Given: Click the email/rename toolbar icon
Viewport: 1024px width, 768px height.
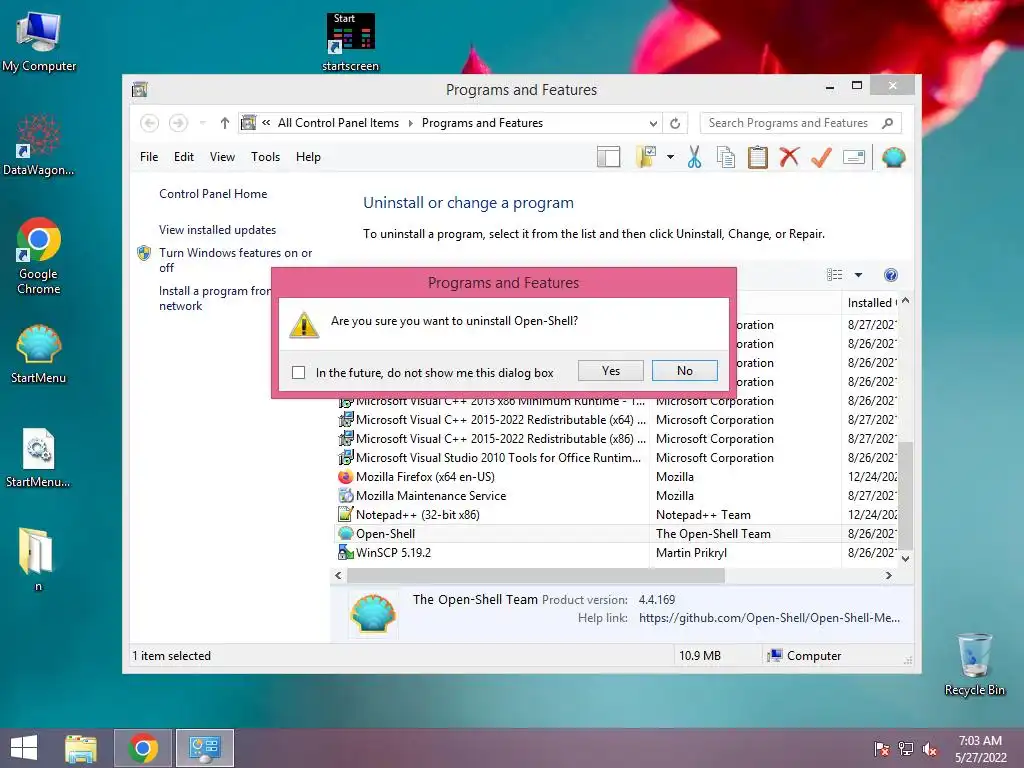Looking at the screenshot, I should [854, 157].
